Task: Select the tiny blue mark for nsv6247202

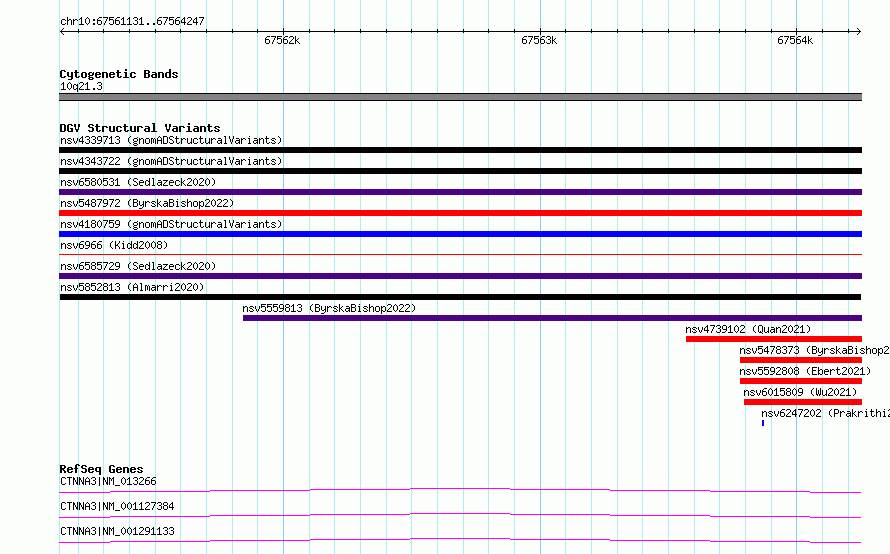Action: click(763, 423)
